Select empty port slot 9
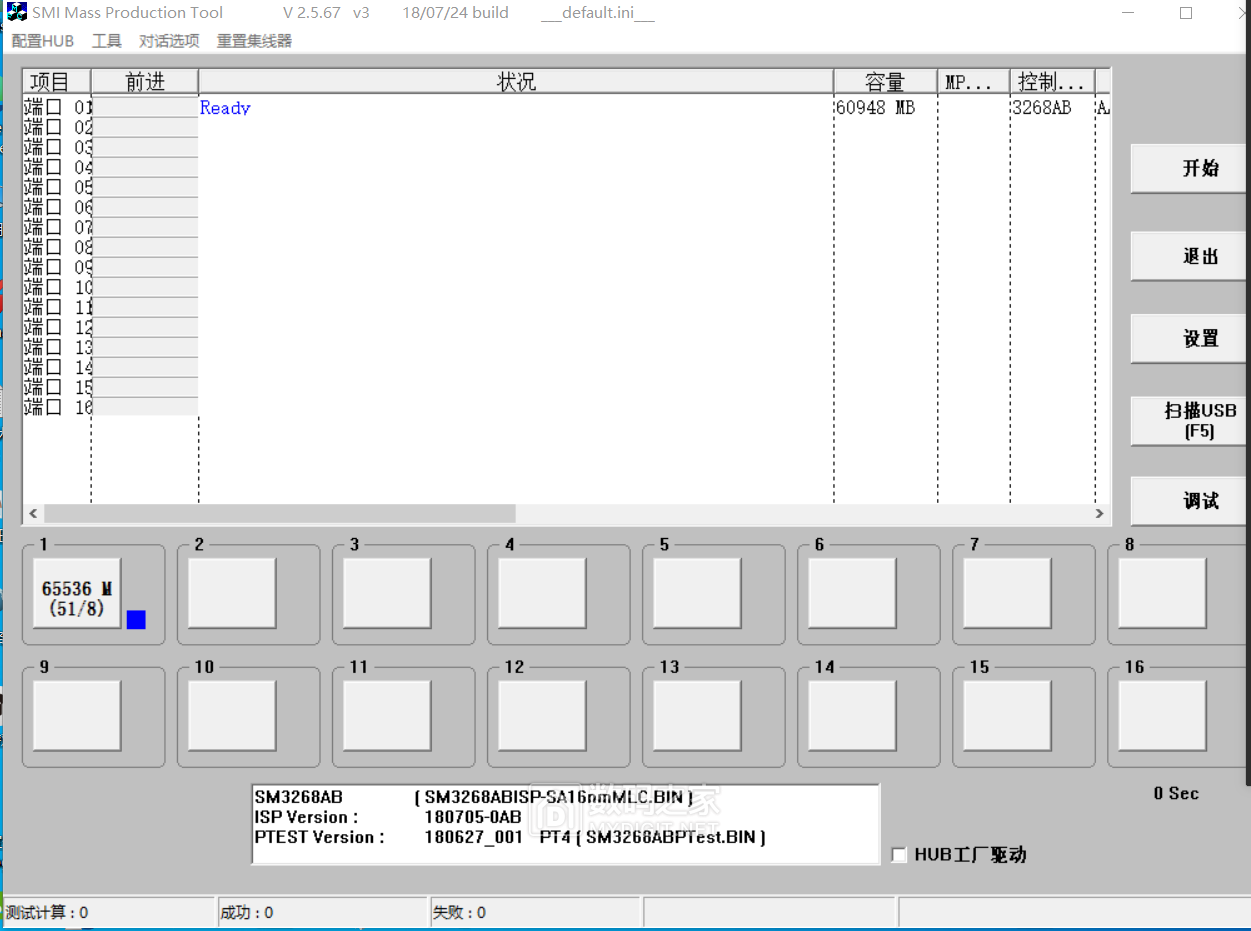 click(77, 716)
